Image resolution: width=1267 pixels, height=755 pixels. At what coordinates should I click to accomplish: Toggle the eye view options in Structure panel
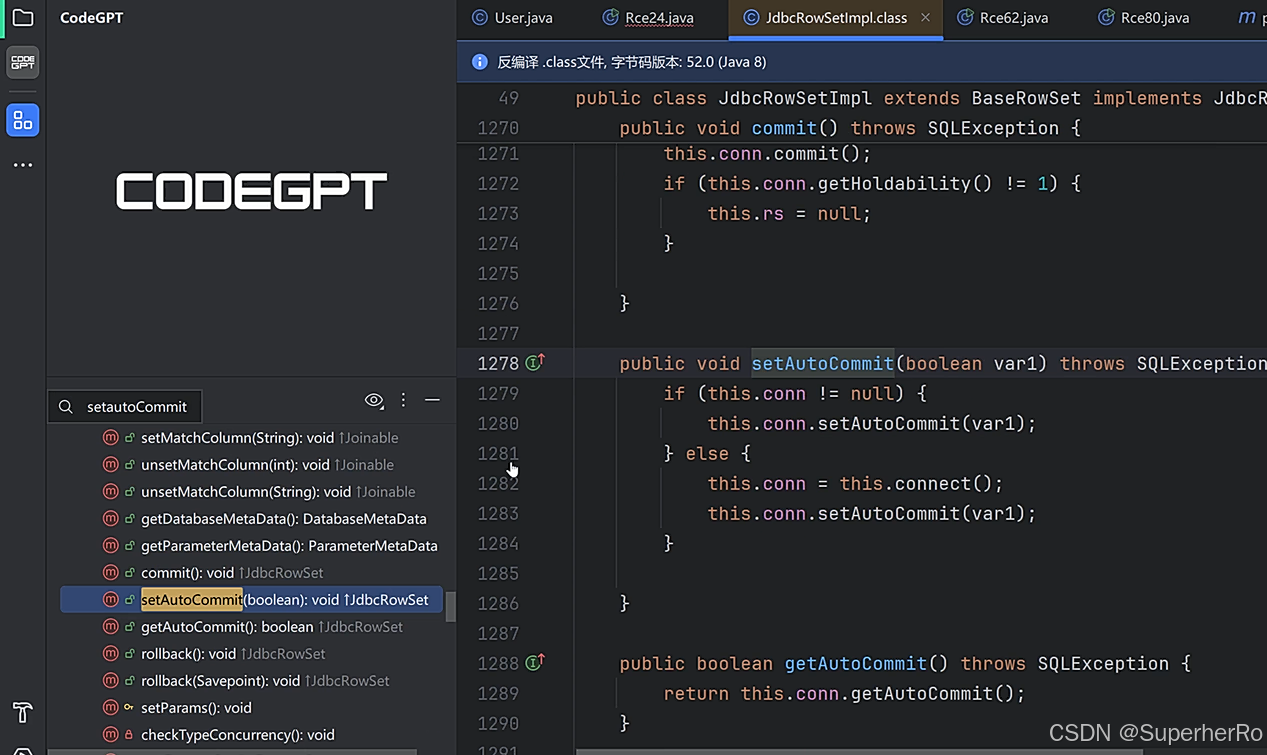374,400
